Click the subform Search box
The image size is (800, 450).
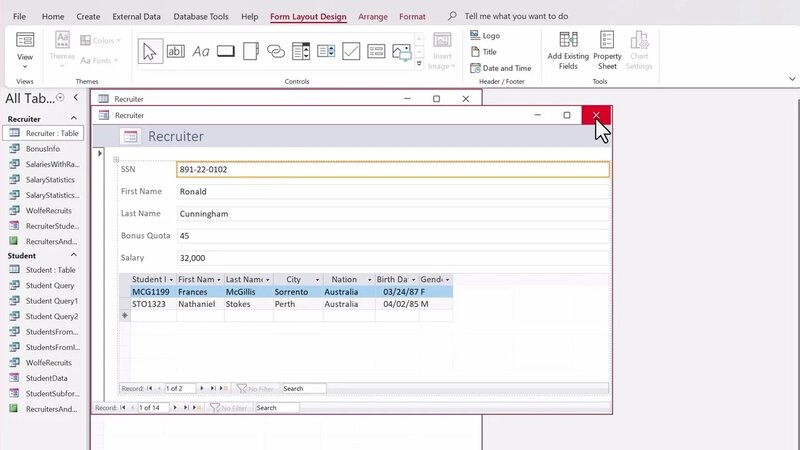pyautogui.click(x=304, y=388)
